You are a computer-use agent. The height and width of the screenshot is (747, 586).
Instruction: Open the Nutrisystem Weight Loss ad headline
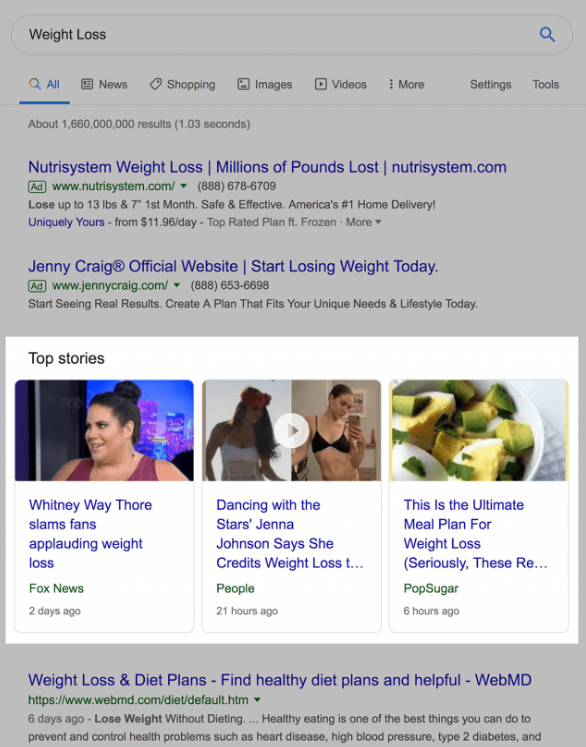(267, 167)
